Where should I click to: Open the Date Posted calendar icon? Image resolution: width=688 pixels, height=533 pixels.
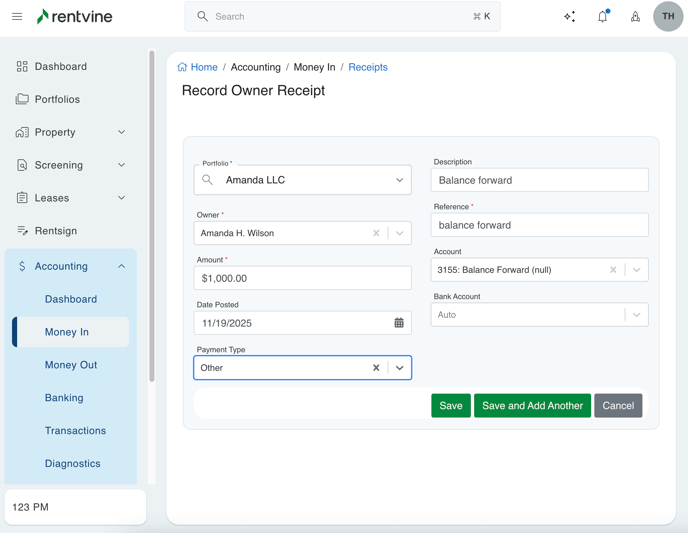point(399,323)
